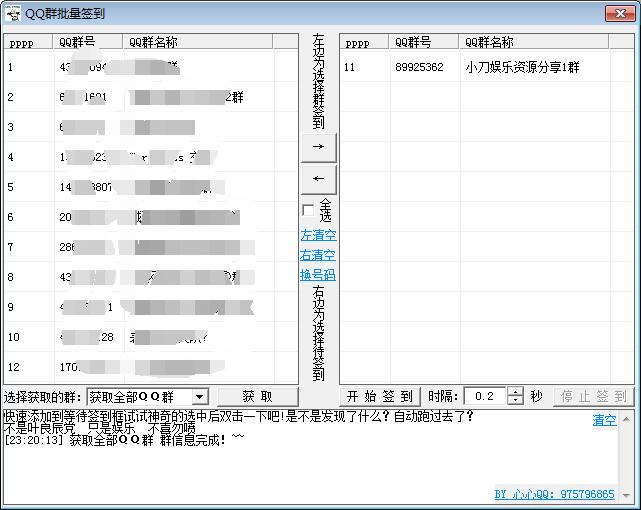Increase interval with spinner up arrow
The height and width of the screenshot is (510, 641).
pos(515,391)
